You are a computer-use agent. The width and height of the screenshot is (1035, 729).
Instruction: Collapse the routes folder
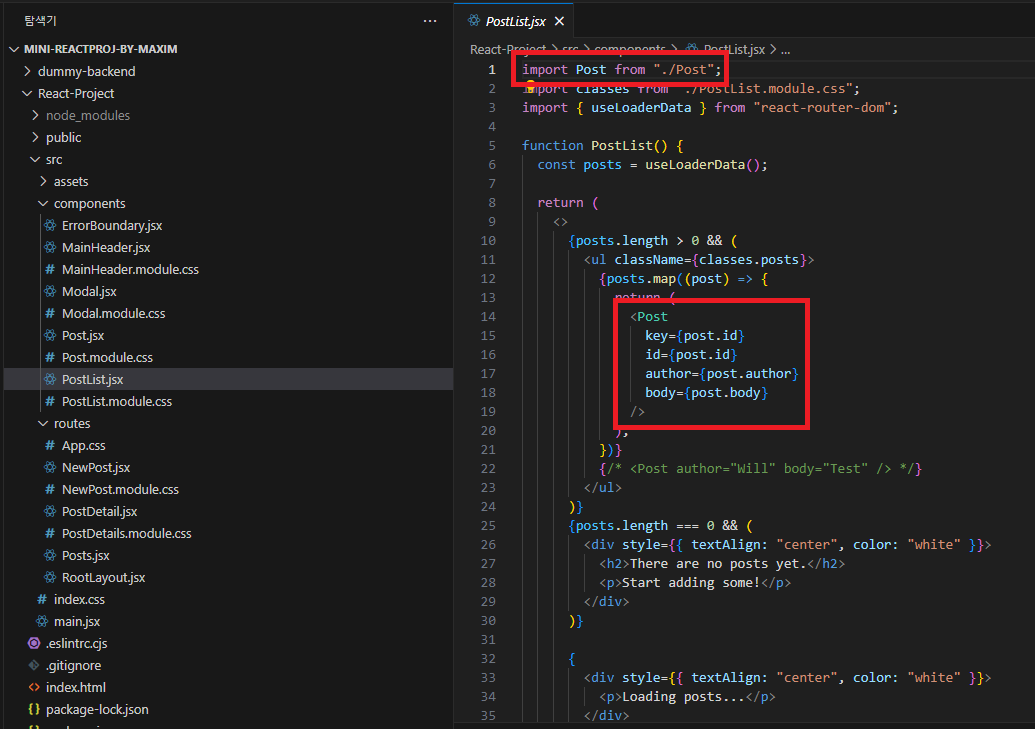43,423
